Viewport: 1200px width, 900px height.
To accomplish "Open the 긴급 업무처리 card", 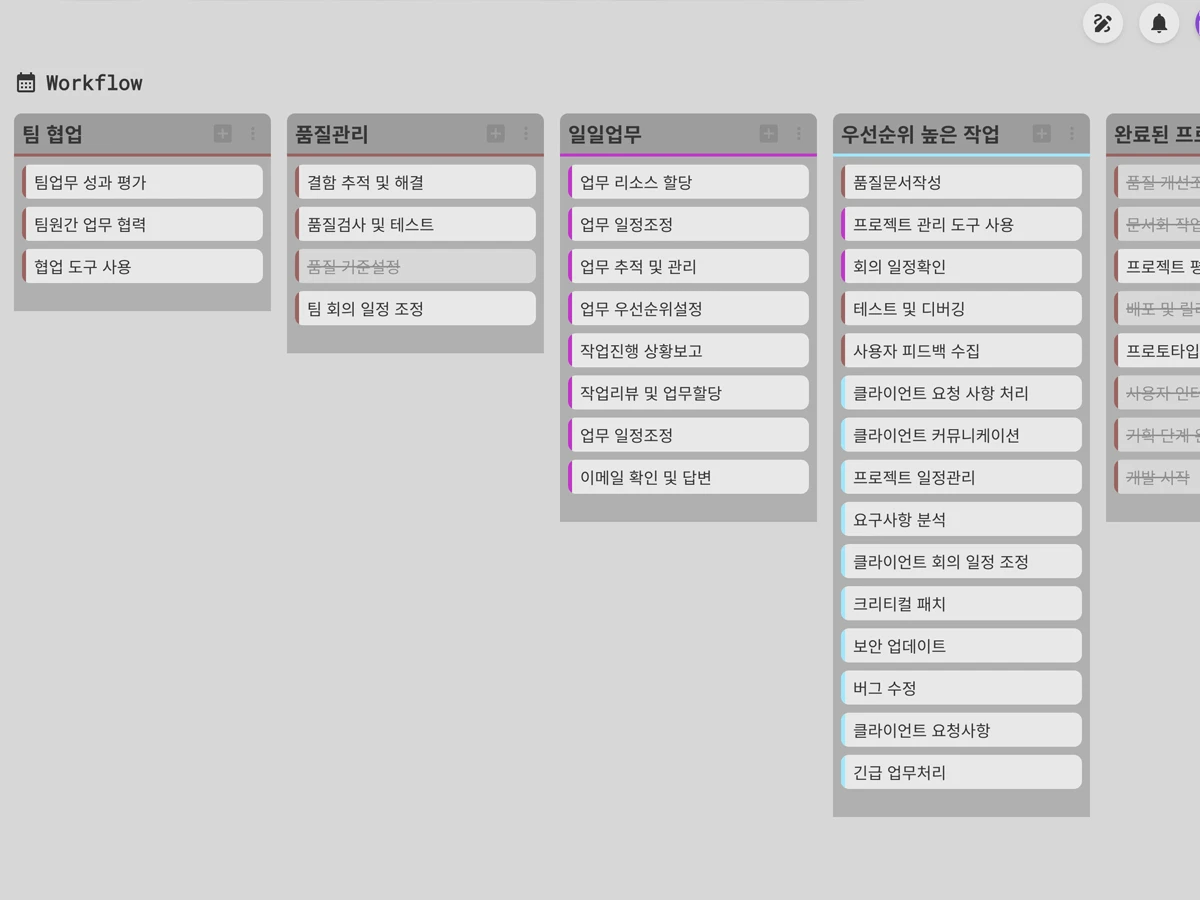I will 961,772.
